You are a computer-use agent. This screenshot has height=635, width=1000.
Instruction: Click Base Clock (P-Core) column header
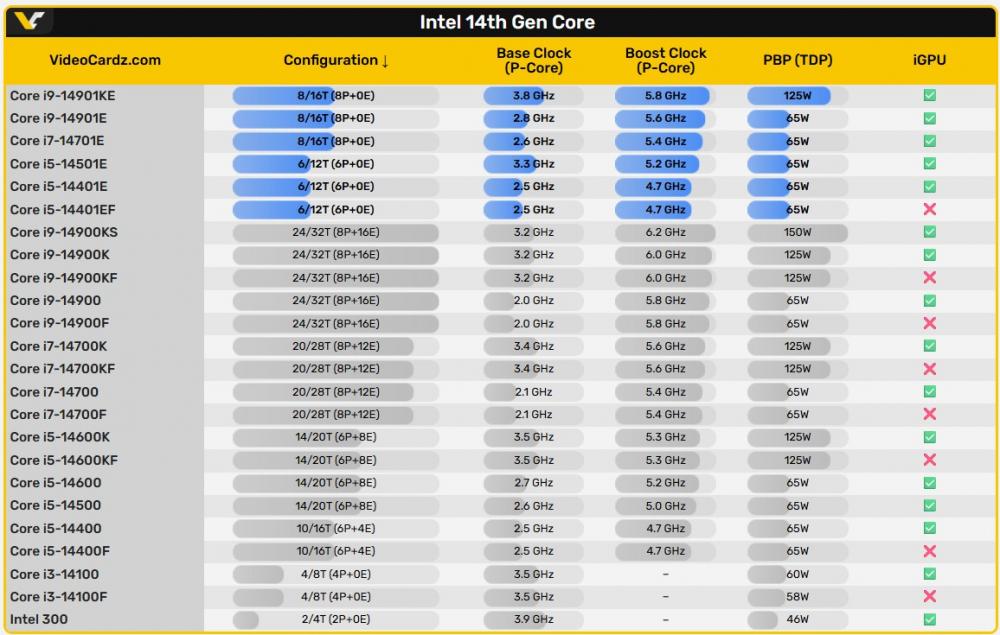(534, 61)
